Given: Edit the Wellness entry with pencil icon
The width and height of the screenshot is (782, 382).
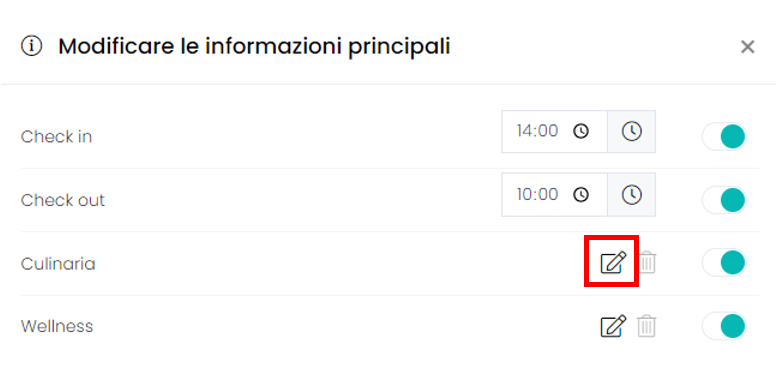Looking at the screenshot, I should pos(613,326).
